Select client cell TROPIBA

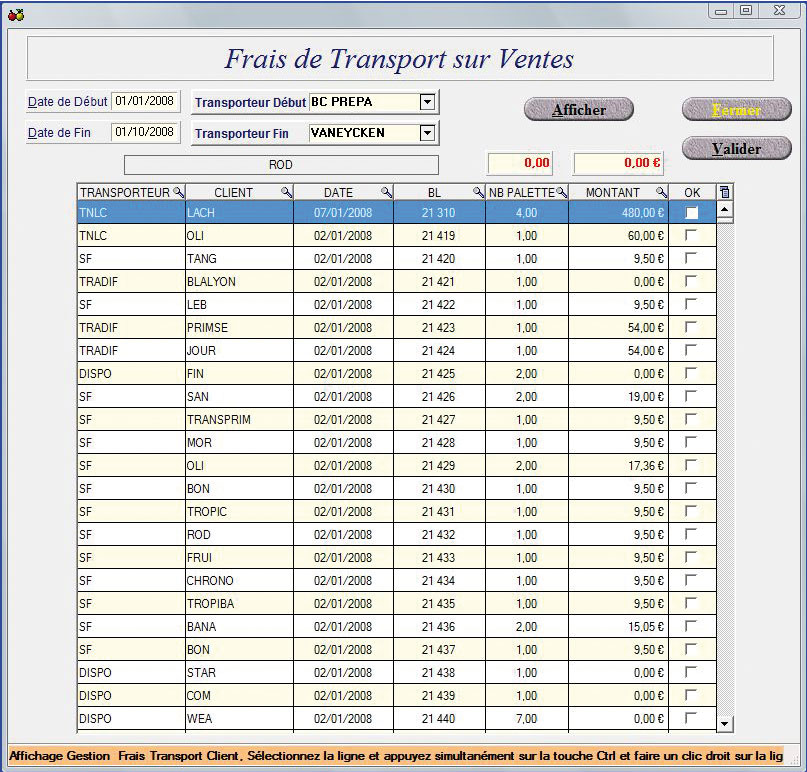pos(239,603)
